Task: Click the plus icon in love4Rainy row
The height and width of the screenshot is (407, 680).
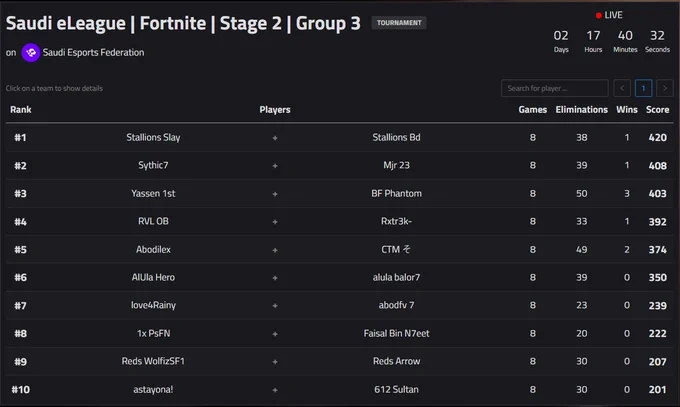Action: [x=275, y=305]
